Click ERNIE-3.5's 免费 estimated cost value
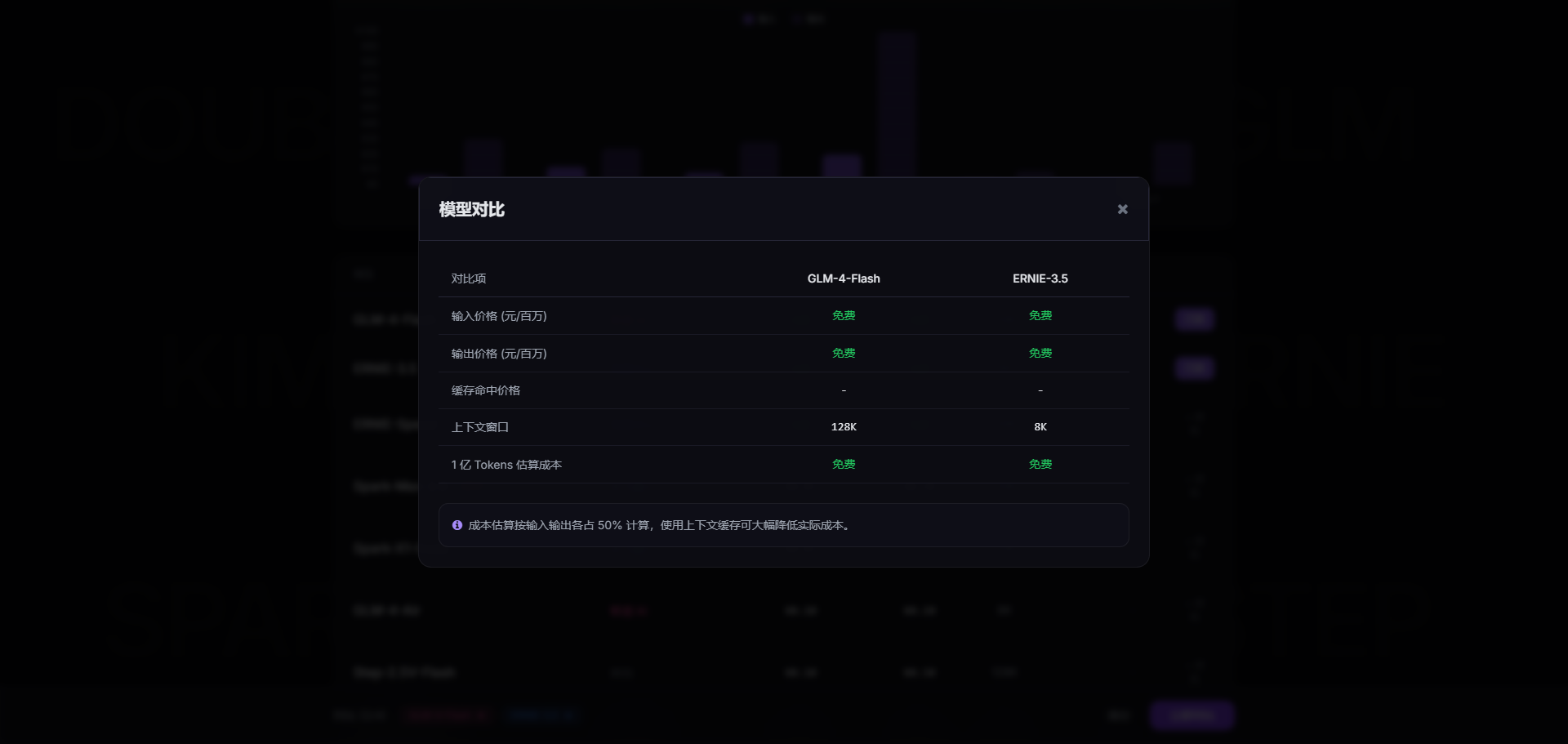Viewport: 1568px width, 744px height. [x=1040, y=464]
